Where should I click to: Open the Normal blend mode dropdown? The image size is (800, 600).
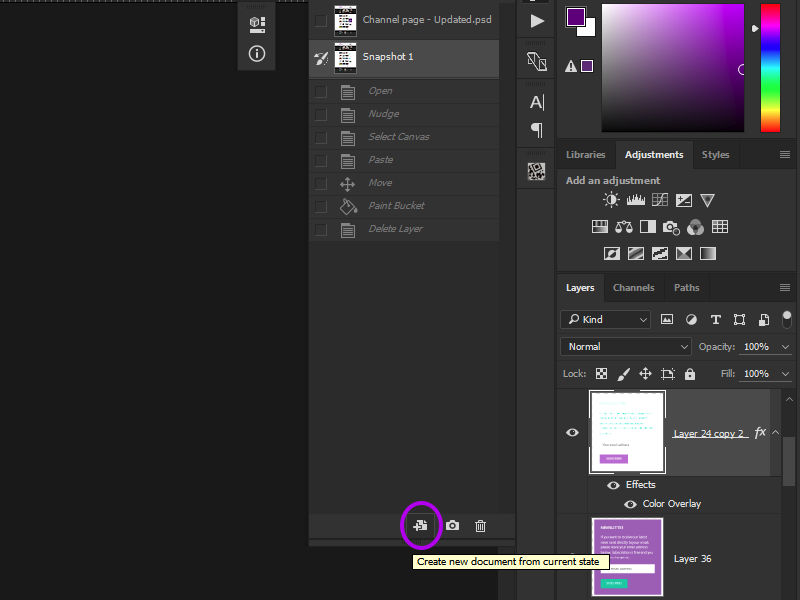point(626,347)
